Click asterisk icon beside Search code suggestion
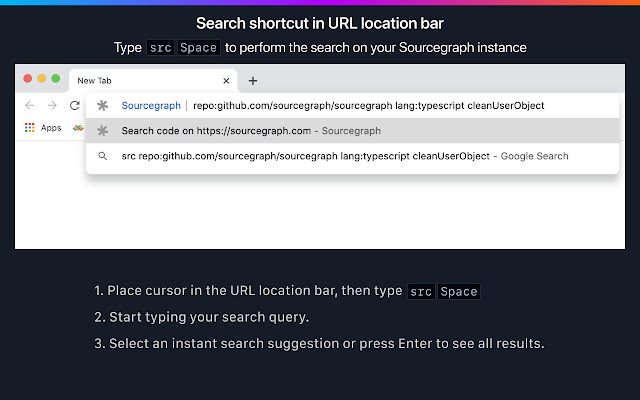This screenshot has height=400, width=640. [x=102, y=130]
